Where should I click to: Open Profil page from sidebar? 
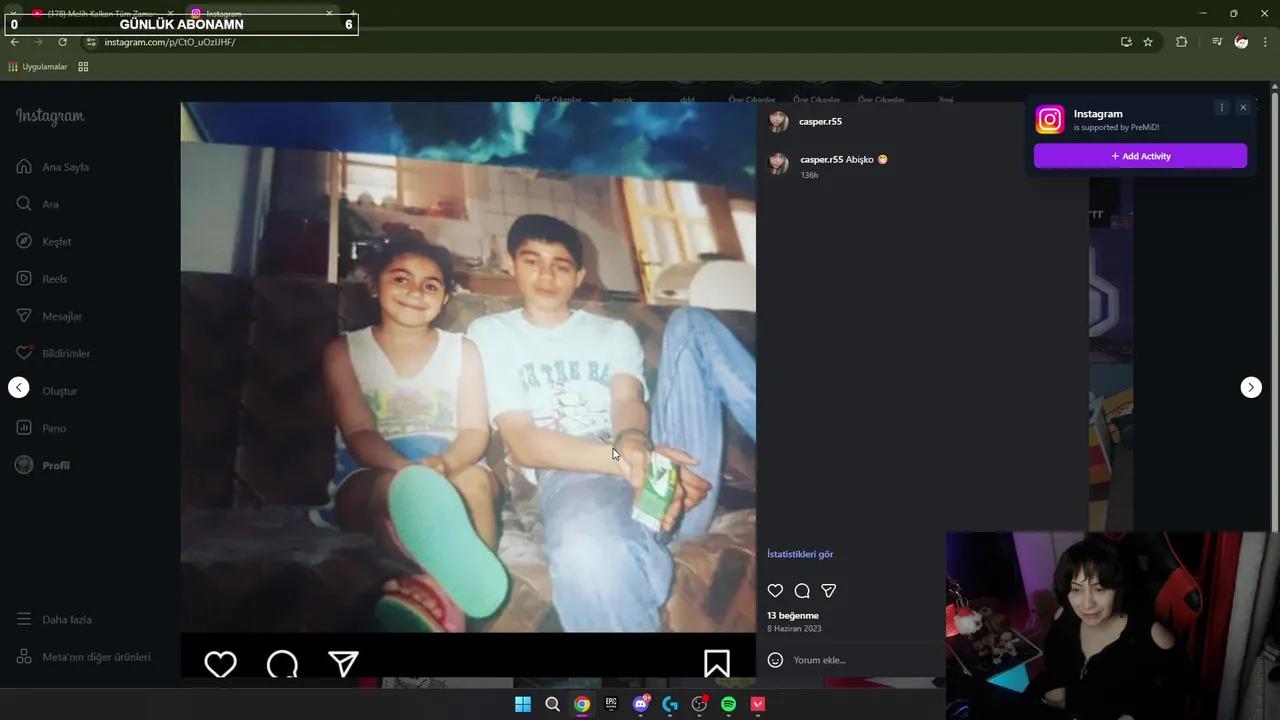(x=43, y=465)
